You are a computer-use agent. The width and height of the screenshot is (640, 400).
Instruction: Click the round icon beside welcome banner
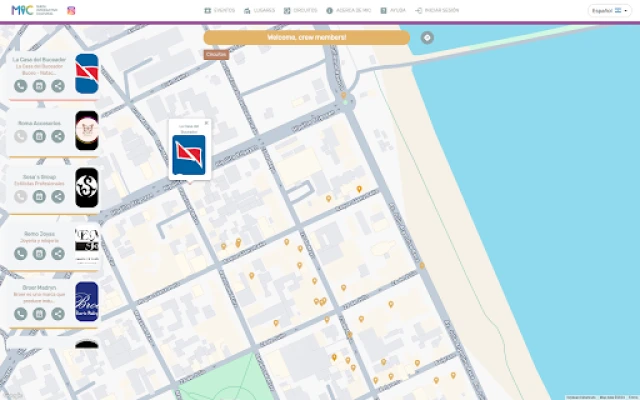pos(427,37)
